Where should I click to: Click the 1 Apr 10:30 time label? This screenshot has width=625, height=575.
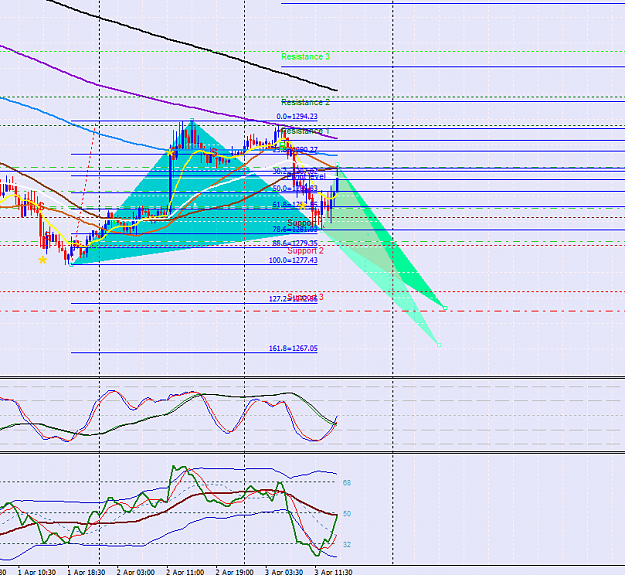tap(37, 572)
